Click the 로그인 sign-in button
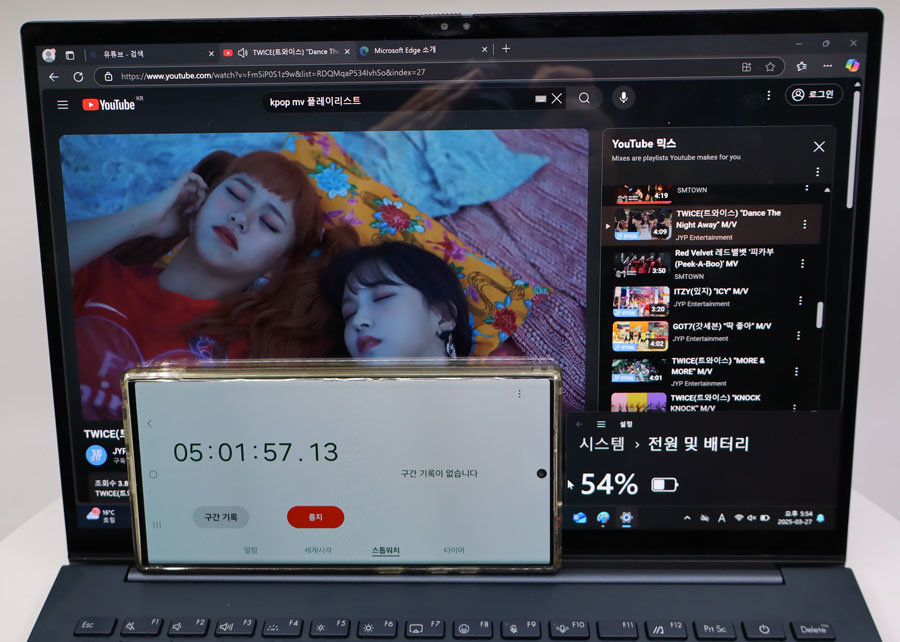The height and width of the screenshot is (642, 900). (x=814, y=95)
